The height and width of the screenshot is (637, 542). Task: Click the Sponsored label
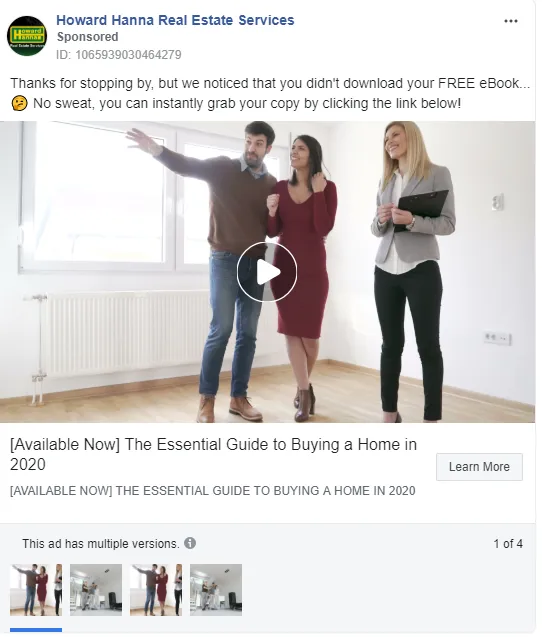pyautogui.click(x=87, y=37)
